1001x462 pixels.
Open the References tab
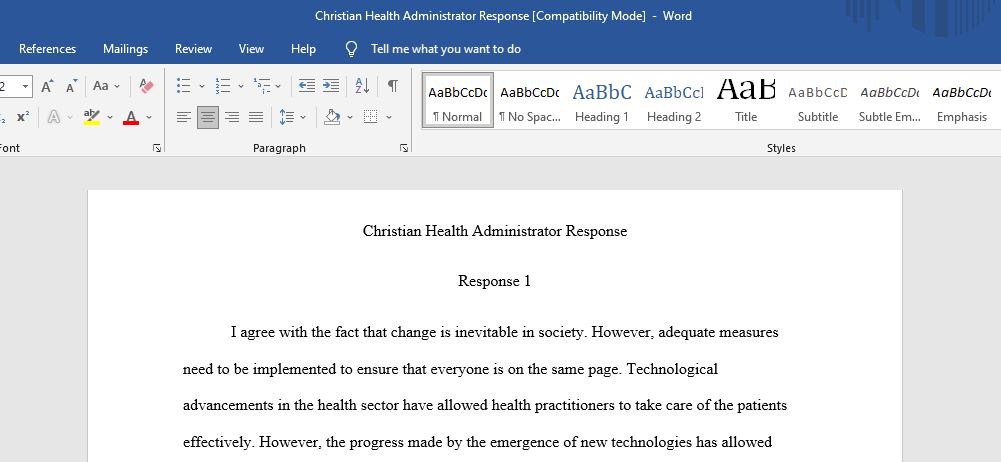(47, 49)
